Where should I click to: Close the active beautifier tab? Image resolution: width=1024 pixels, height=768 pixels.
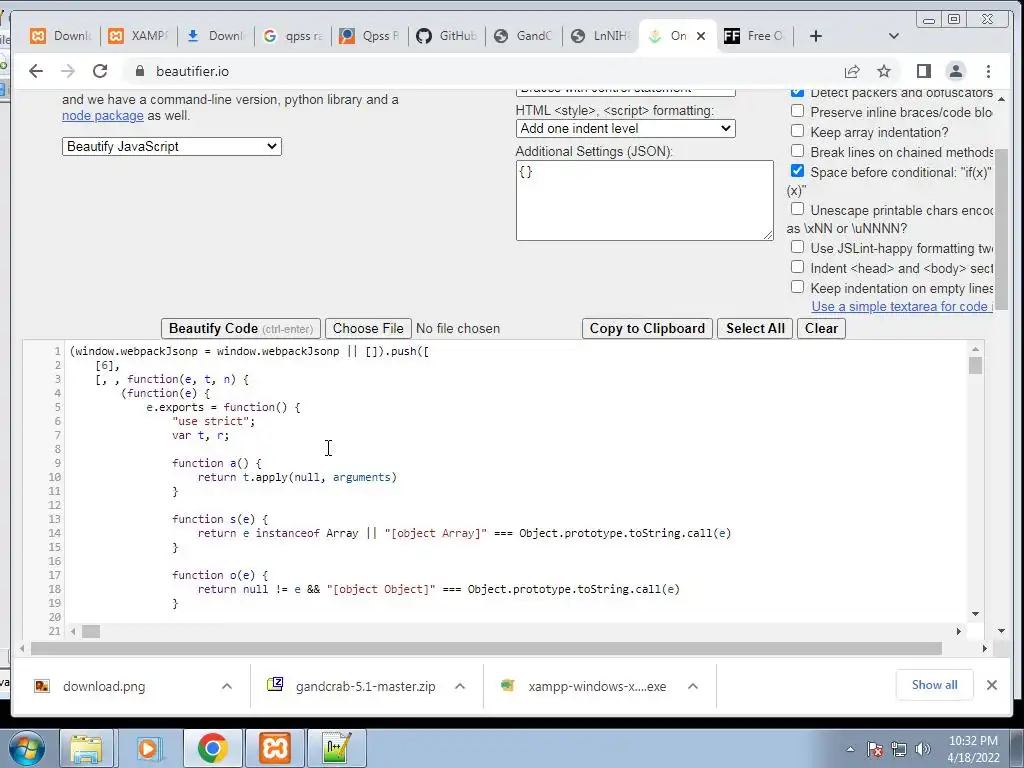[701, 36]
